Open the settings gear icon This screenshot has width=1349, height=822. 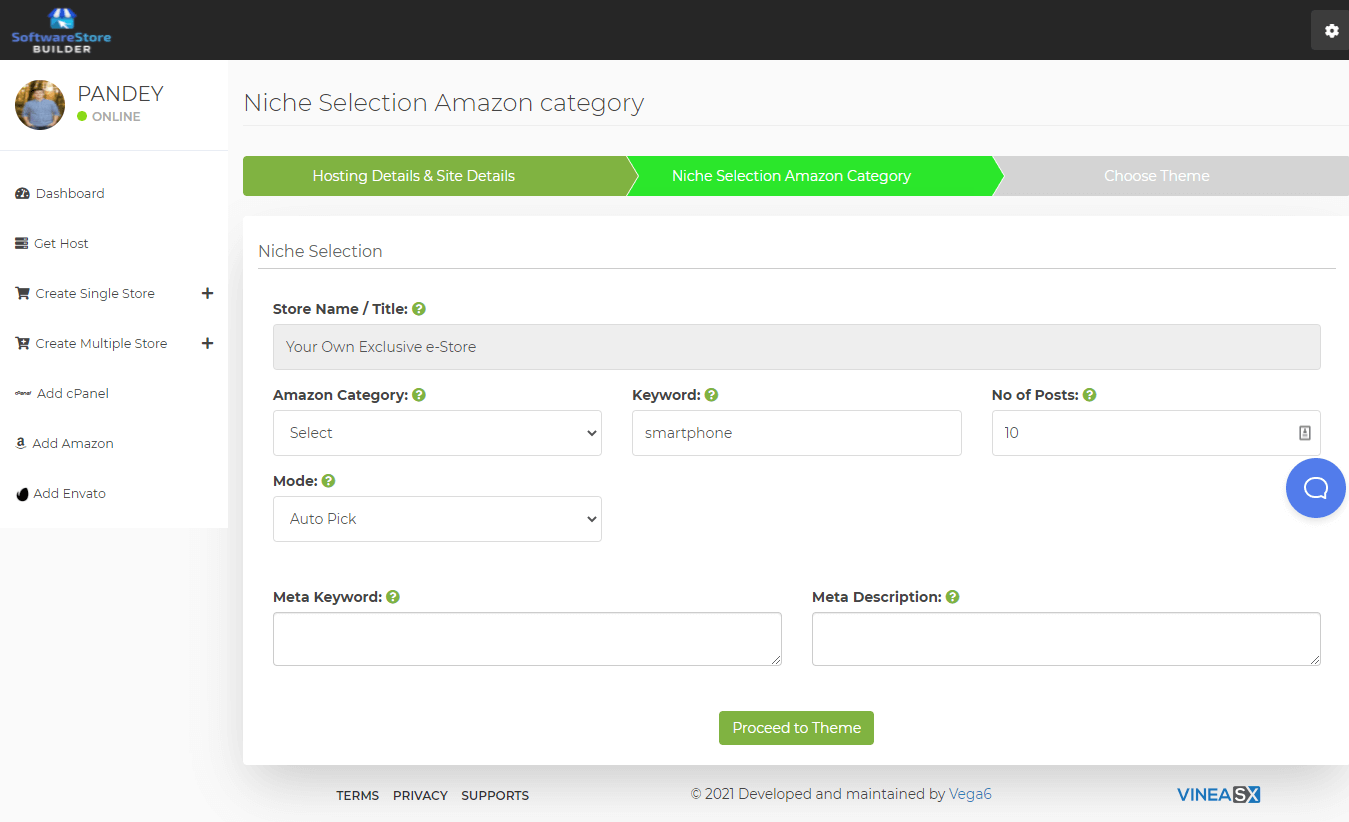[x=1331, y=31]
